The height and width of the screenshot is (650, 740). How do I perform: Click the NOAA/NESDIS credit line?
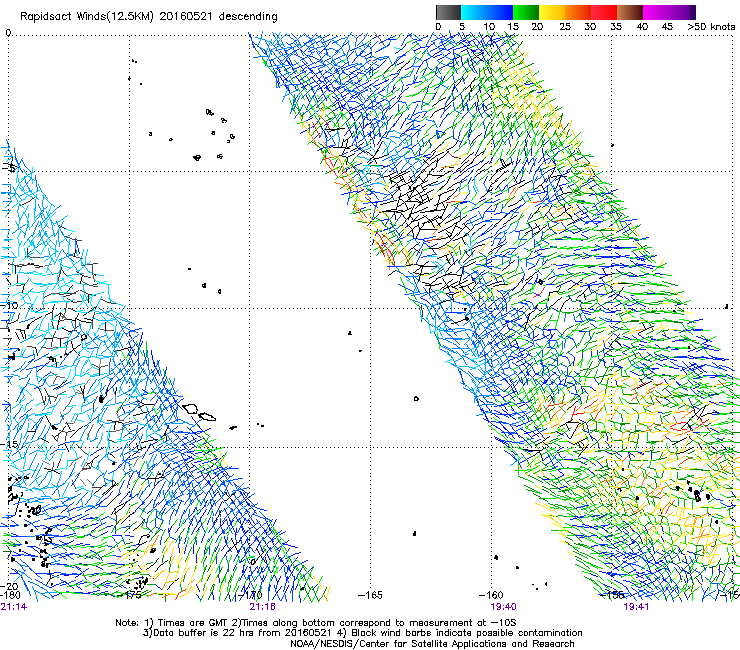pos(432,644)
